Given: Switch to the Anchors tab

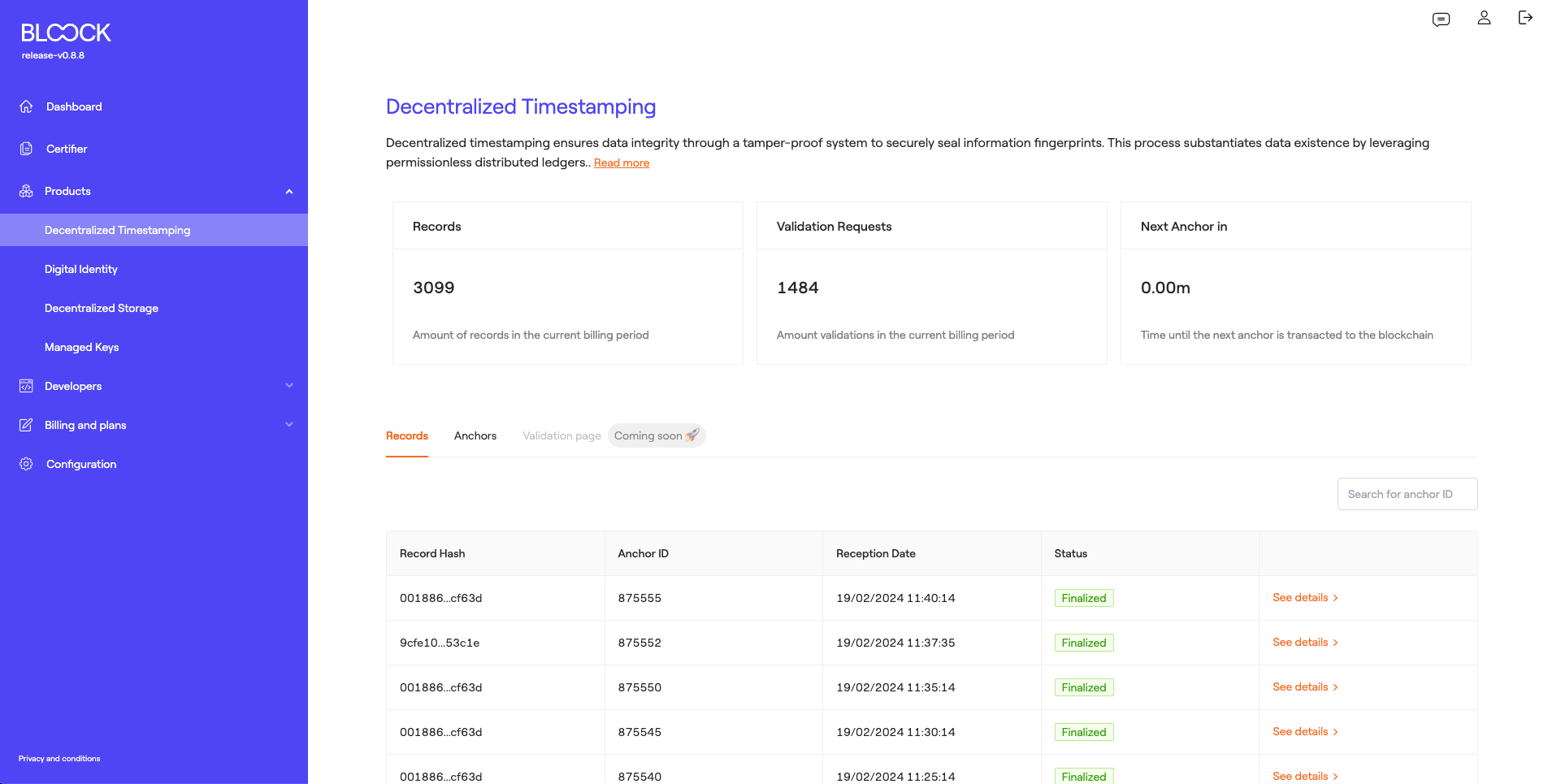Looking at the screenshot, I should 475,435.
